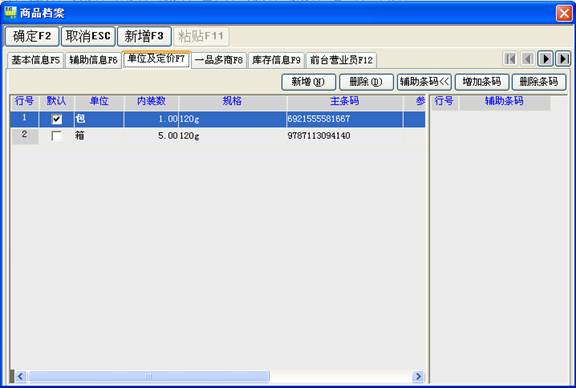Uncheck the default checkbox for 包 row
Screen dimensions: 576x388
(57, 119)
